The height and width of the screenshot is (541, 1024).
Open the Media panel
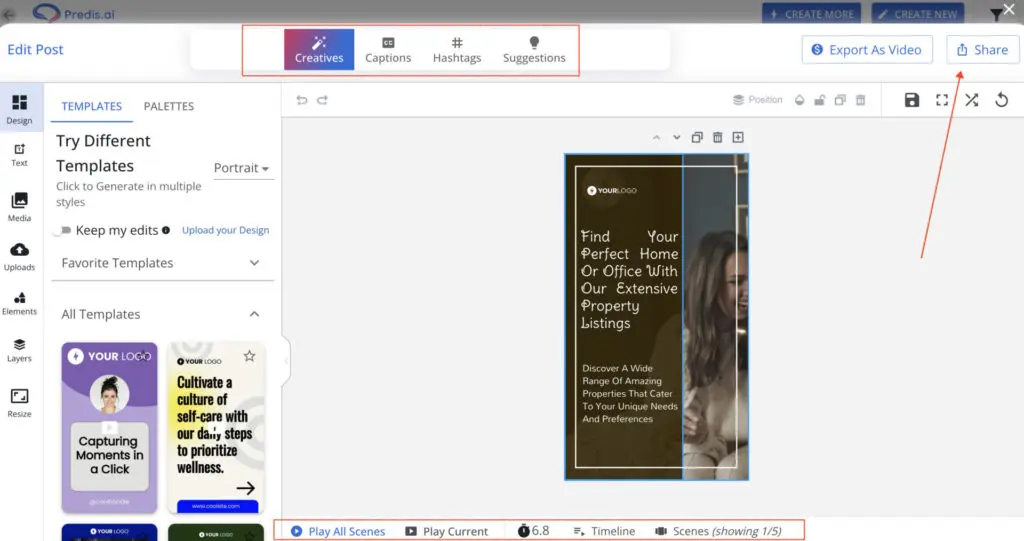pos(20,206)
